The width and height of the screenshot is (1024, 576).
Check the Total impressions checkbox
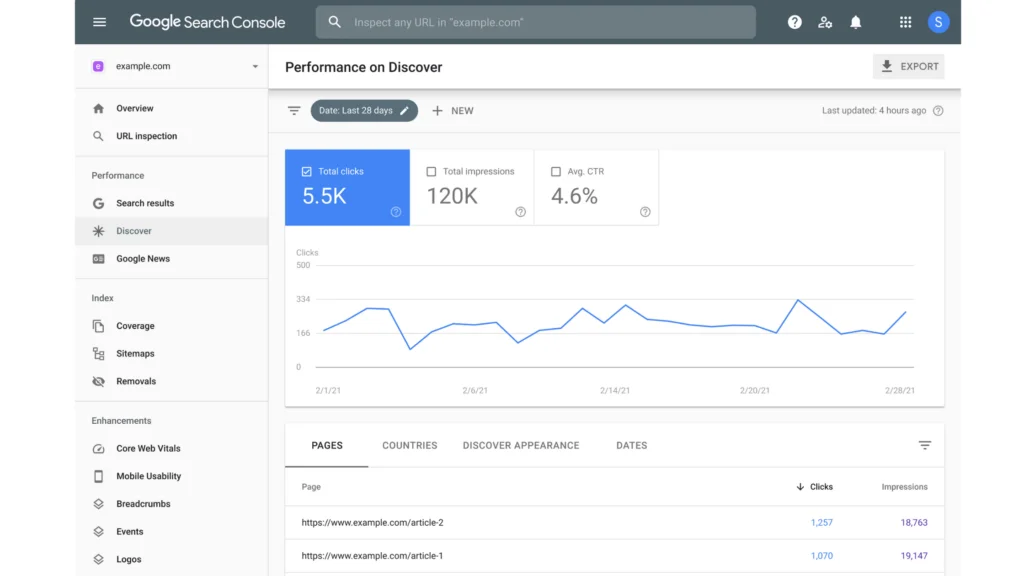coord(431,171)
